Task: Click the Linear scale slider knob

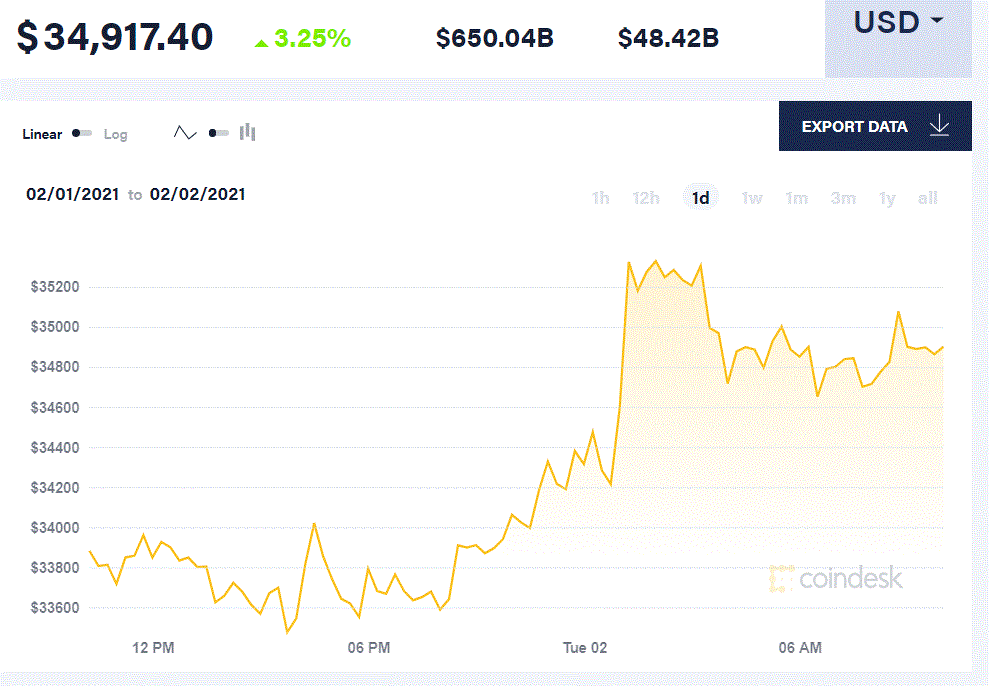Action: click(x=74, y=133)
